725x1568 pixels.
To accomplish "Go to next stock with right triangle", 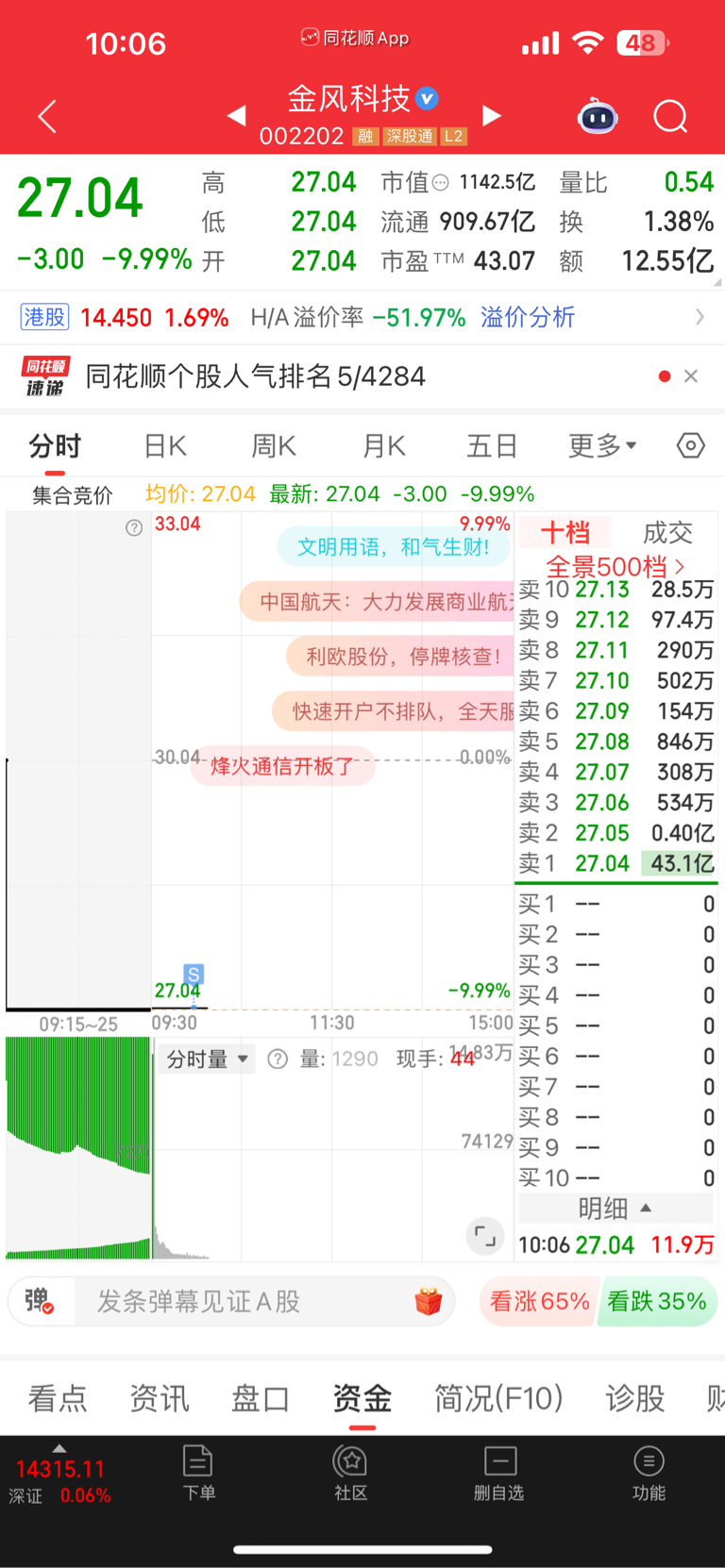I will pos(491,115).
